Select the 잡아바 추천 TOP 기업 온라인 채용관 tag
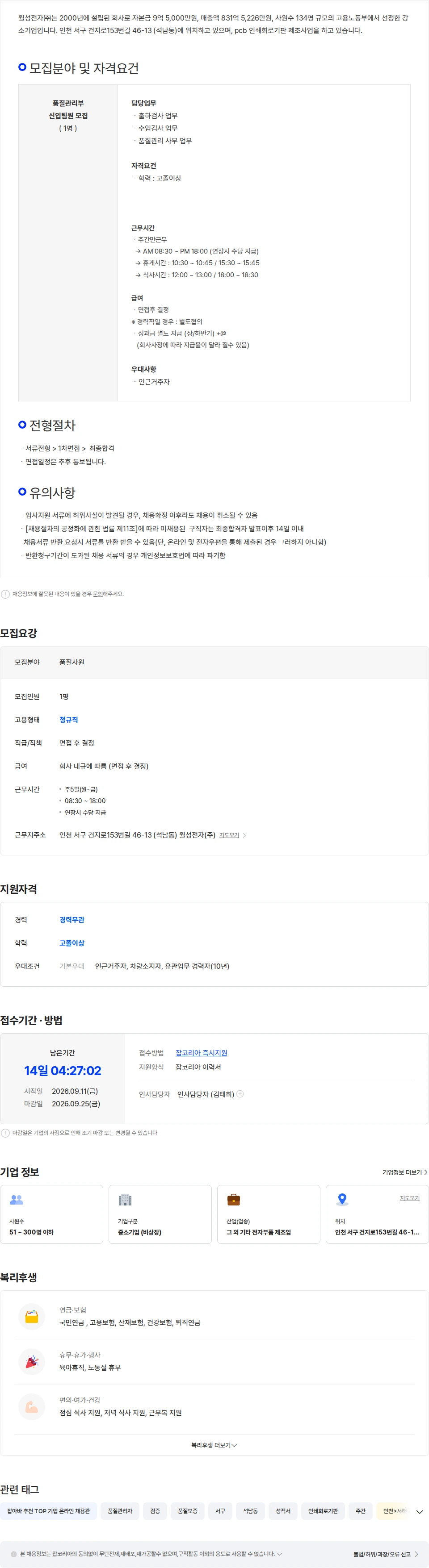This screenshot has width=429, height=1568. click(49, 1511)
